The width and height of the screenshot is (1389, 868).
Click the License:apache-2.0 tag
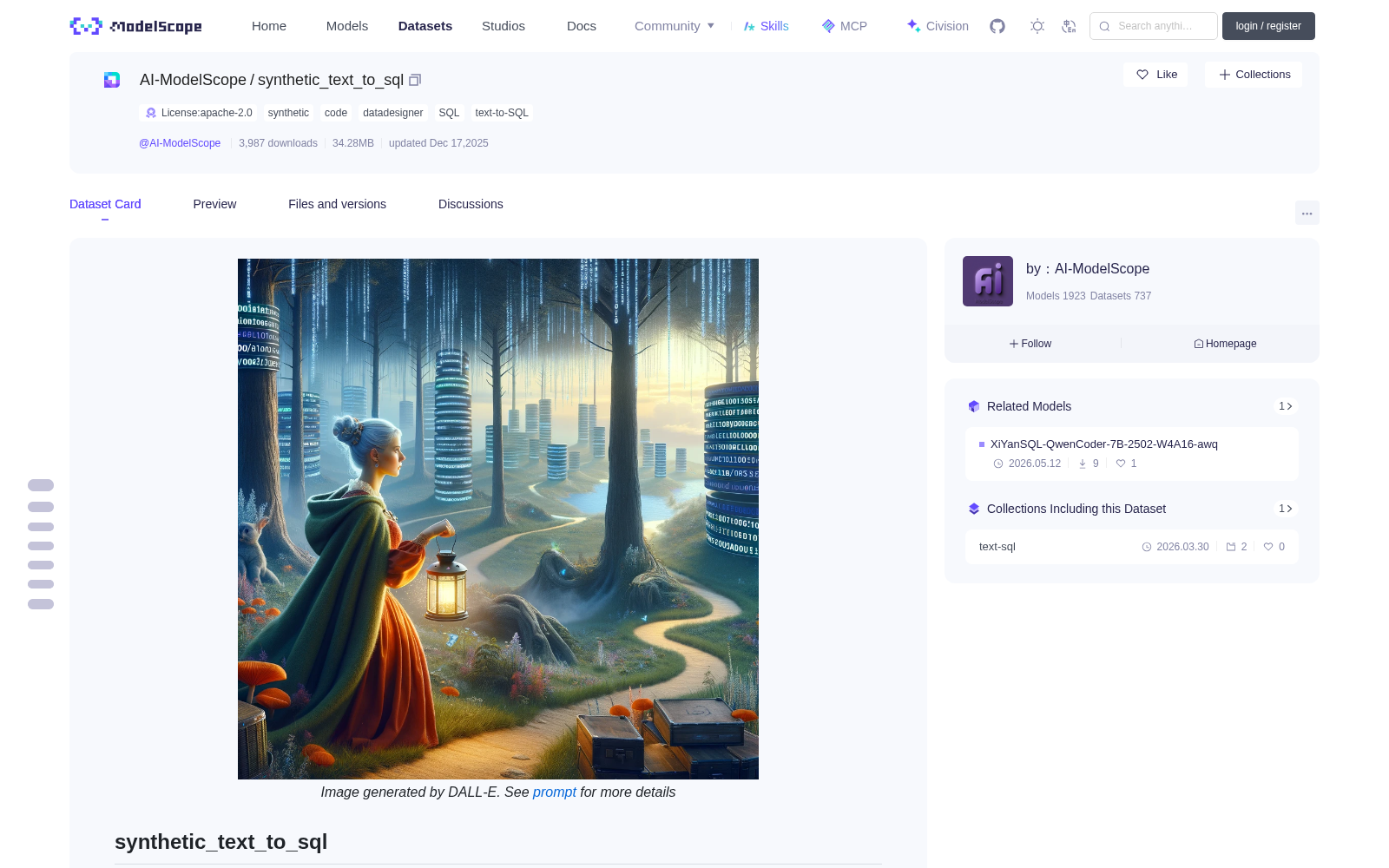click(x=199, y=113)
